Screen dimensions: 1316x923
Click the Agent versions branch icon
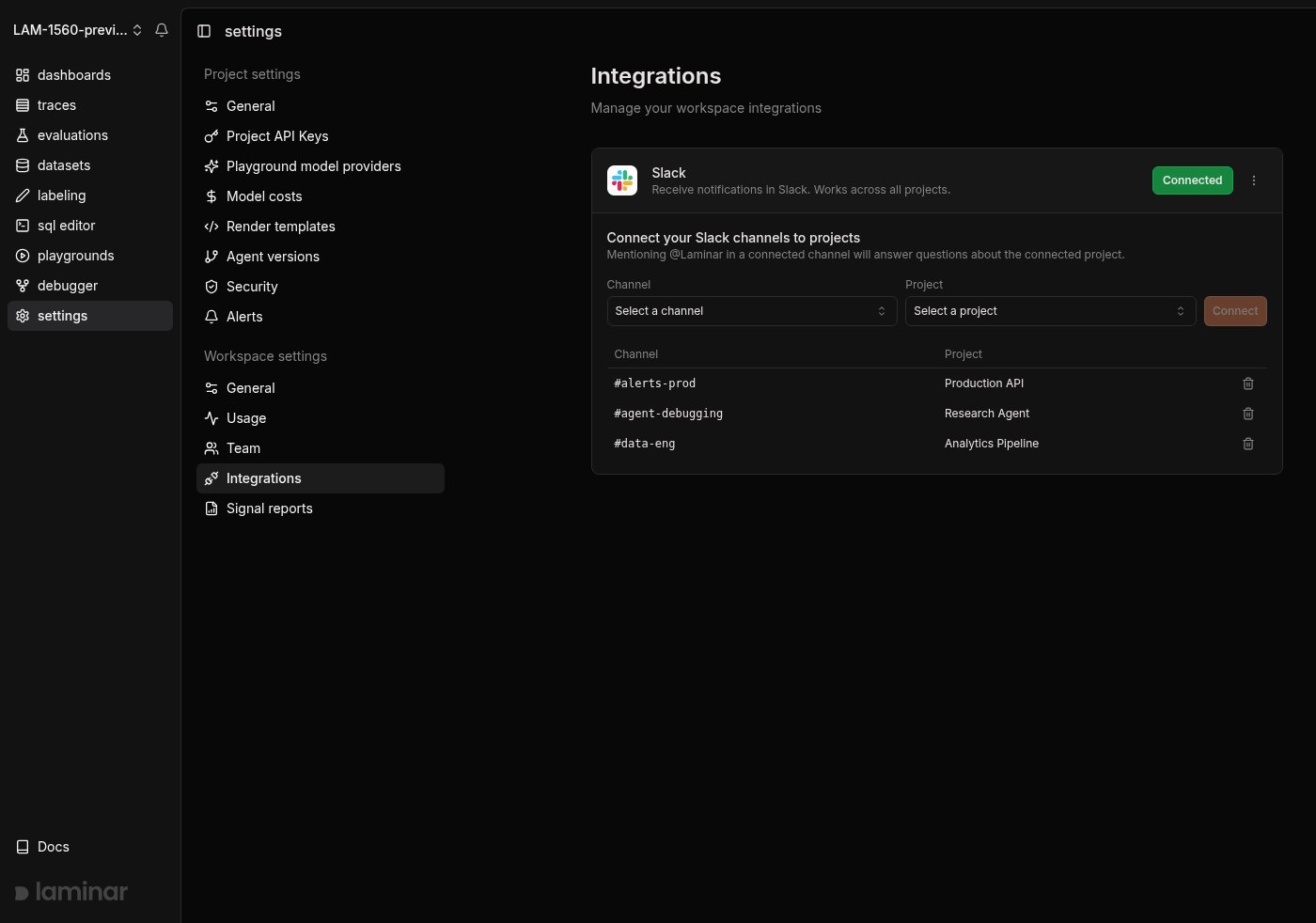click(211, 257)
